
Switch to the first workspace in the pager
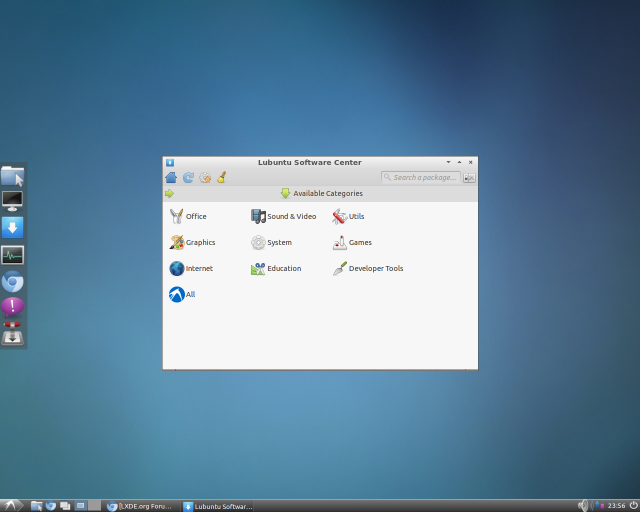coord(81,506)
